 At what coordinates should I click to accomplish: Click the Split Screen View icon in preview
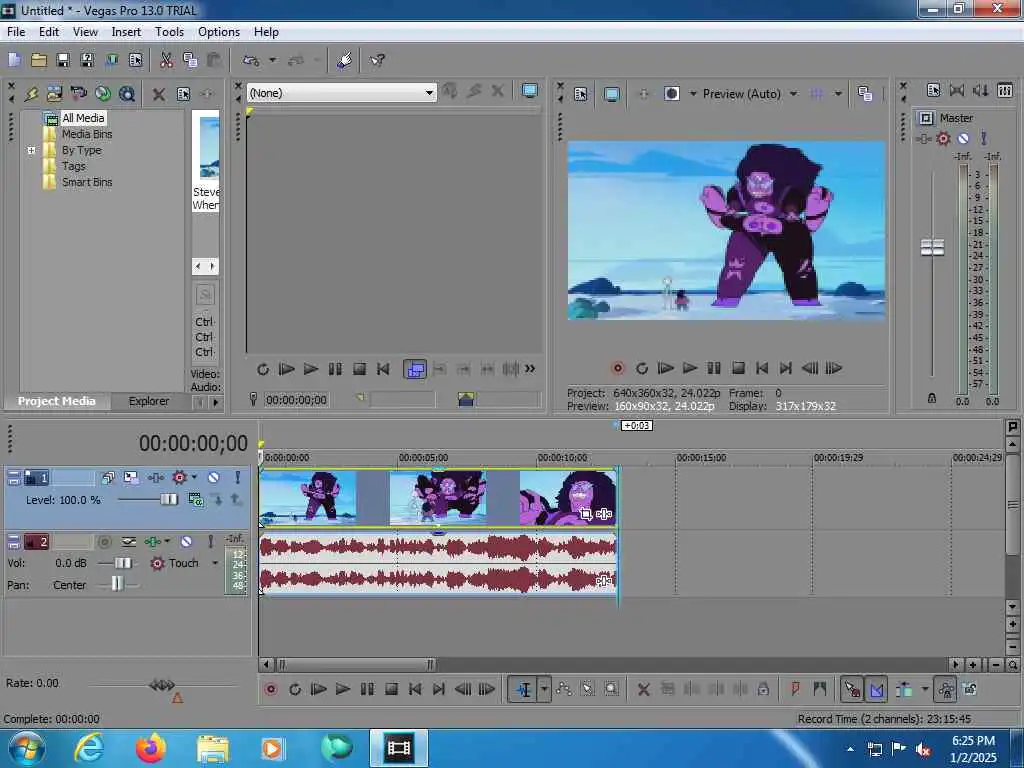pos(671,94)
